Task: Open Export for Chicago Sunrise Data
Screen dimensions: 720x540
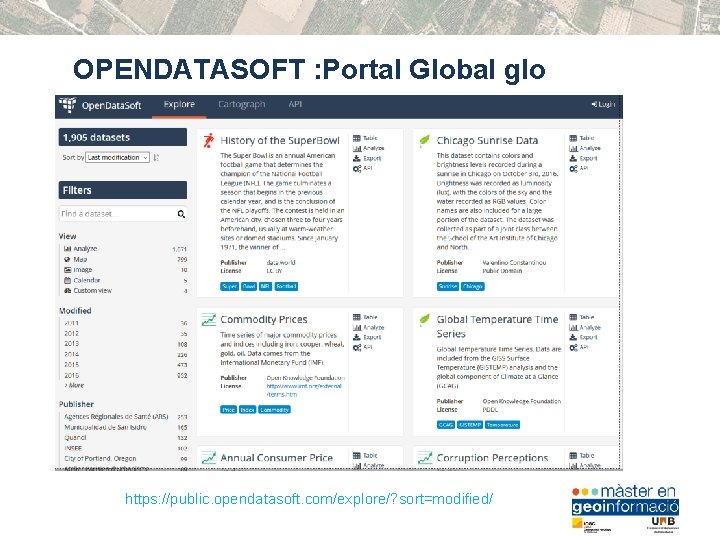Action: click(x=583, y=158)
